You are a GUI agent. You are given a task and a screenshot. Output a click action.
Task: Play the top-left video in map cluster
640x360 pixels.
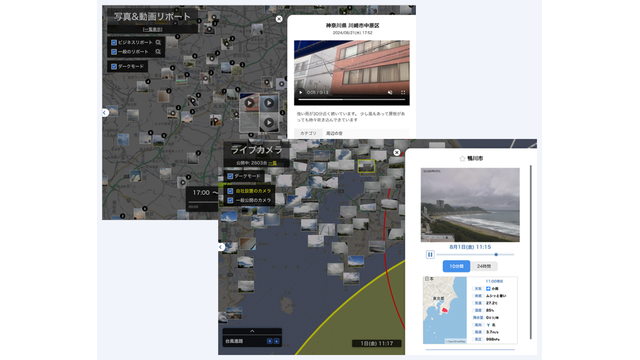[x=249, y=103]
